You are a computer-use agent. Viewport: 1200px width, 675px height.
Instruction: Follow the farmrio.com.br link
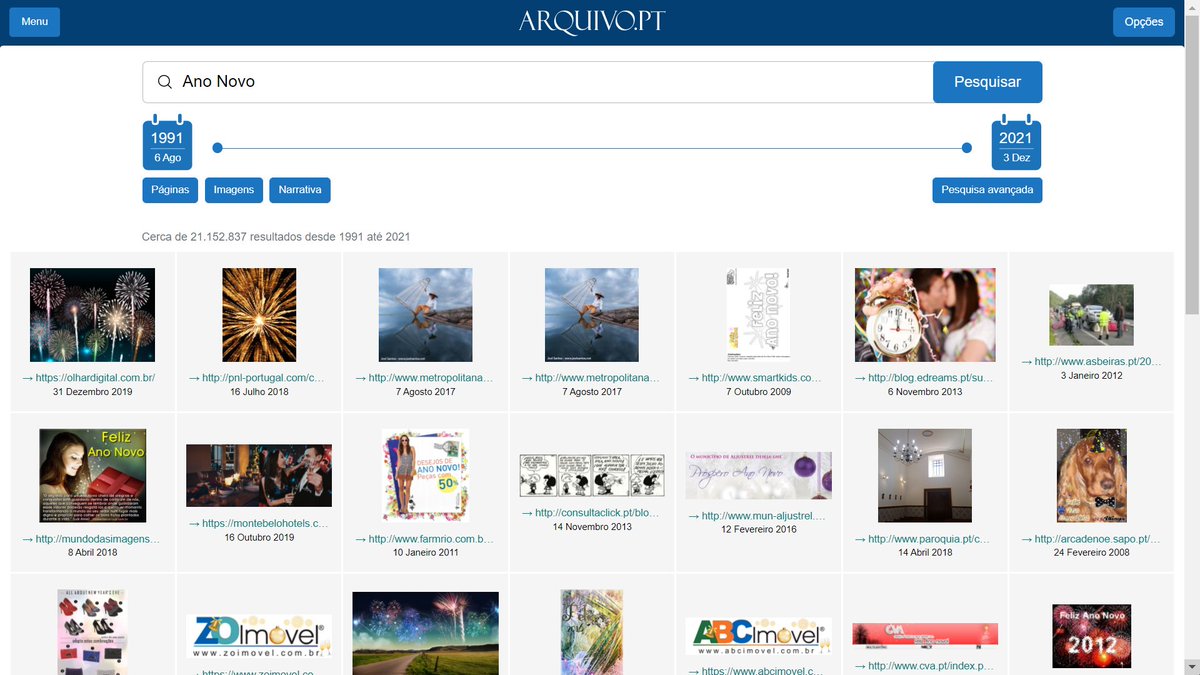(425, 539)
